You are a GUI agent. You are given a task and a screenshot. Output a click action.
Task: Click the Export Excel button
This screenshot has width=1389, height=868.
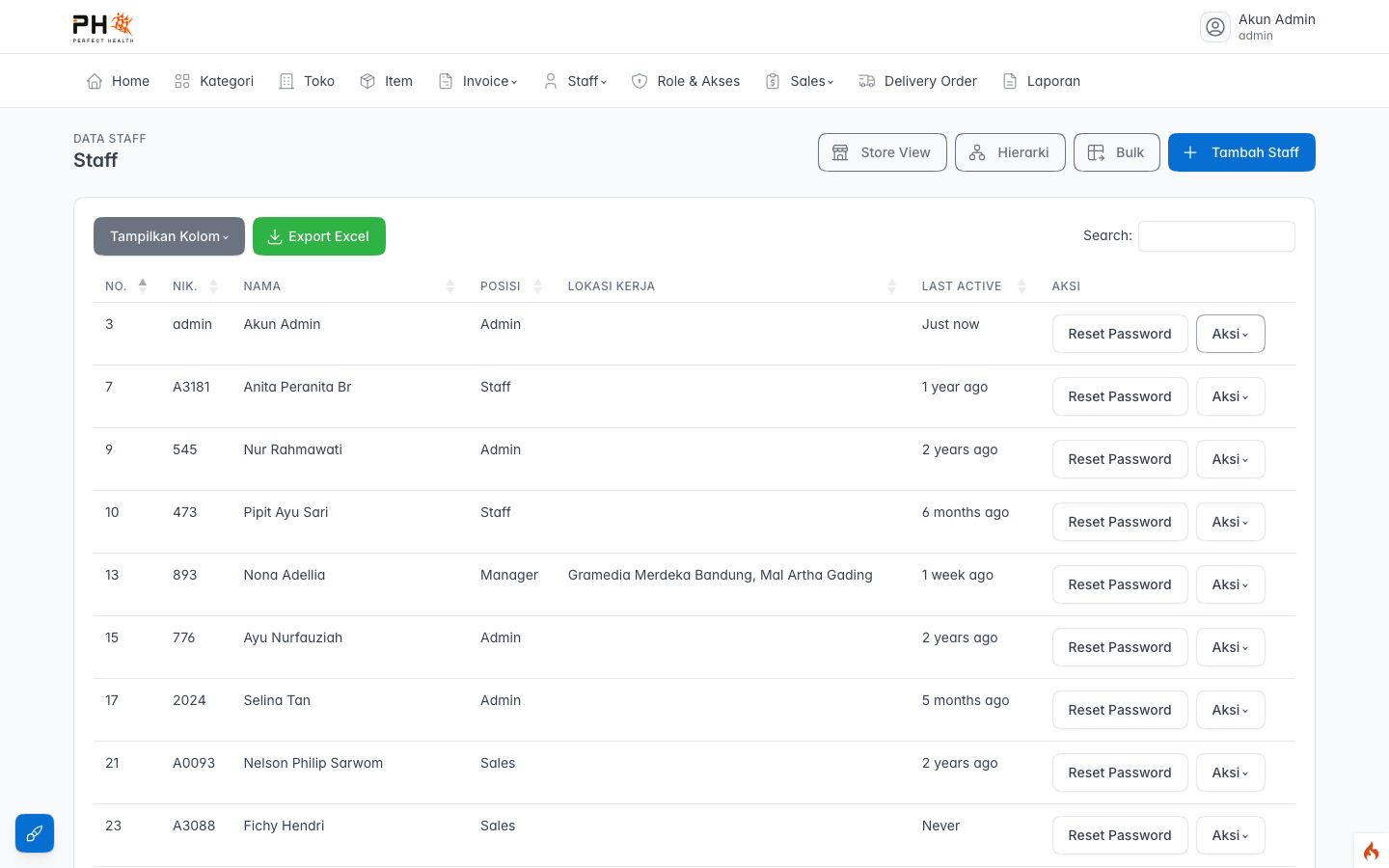[x=319, y=236]
